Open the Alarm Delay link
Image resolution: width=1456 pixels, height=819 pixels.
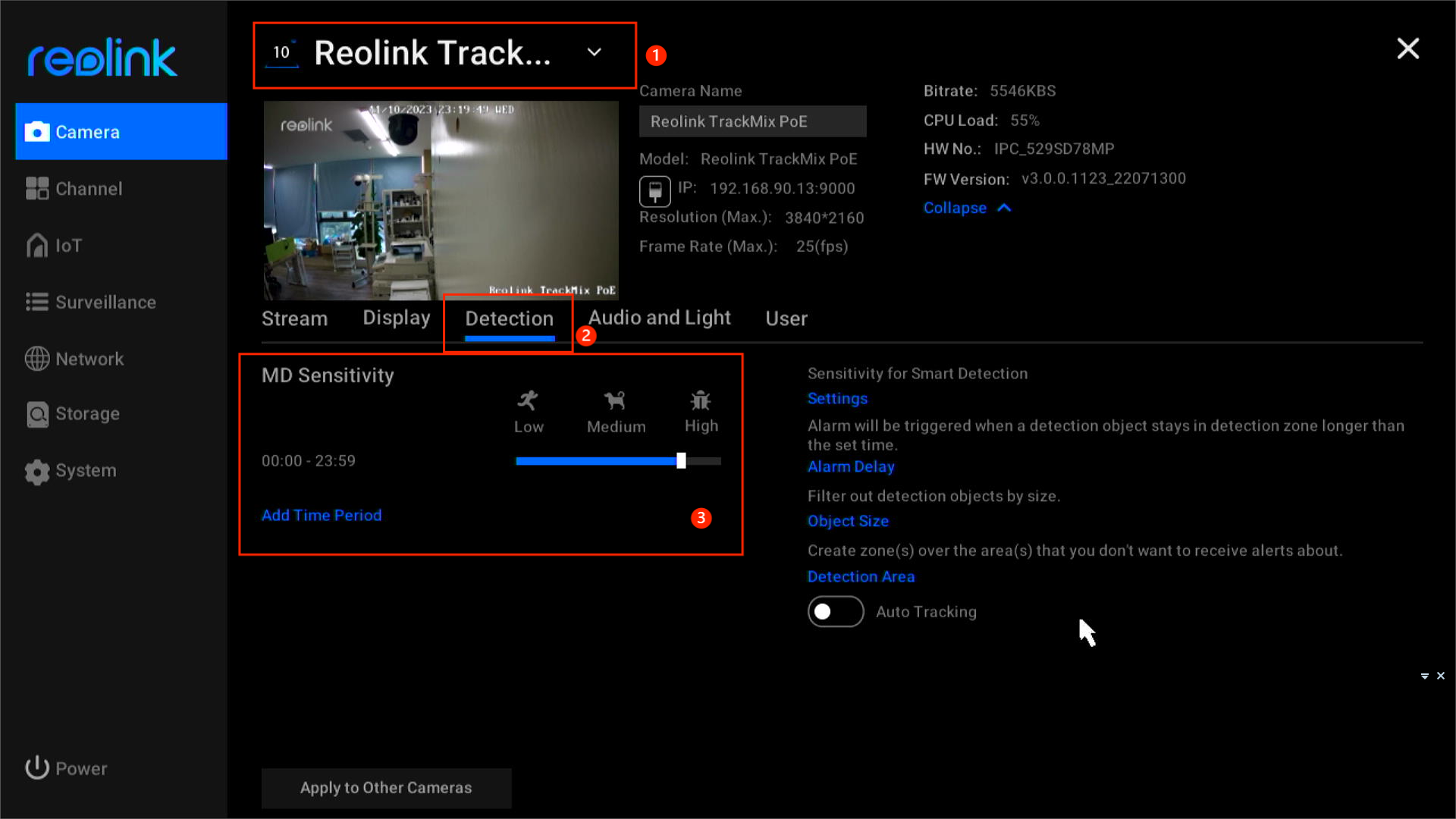point(851,466)
